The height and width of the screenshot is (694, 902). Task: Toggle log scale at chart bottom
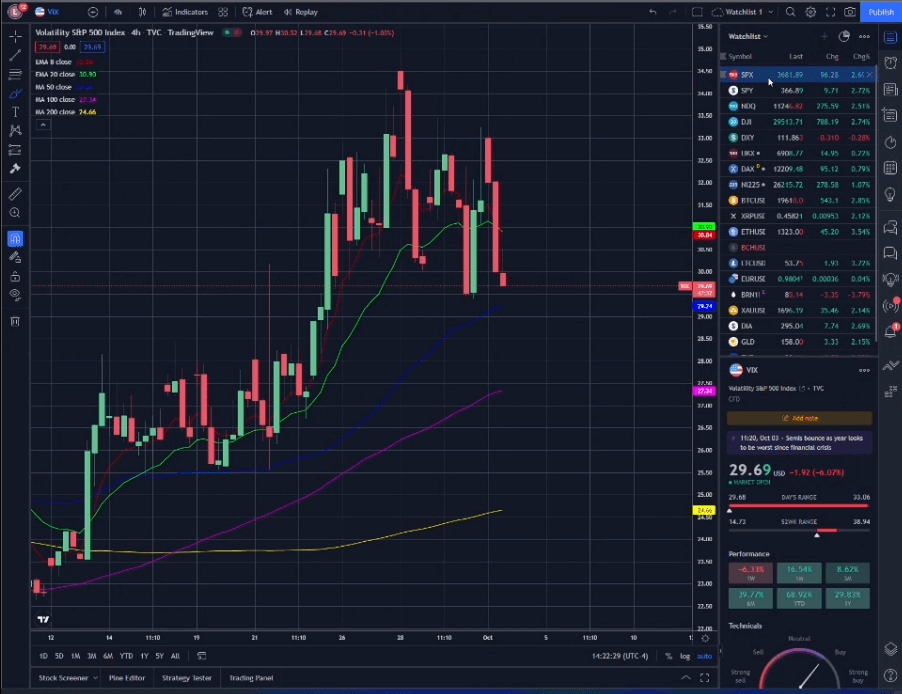pyautogui.click(x=685, y=656)
